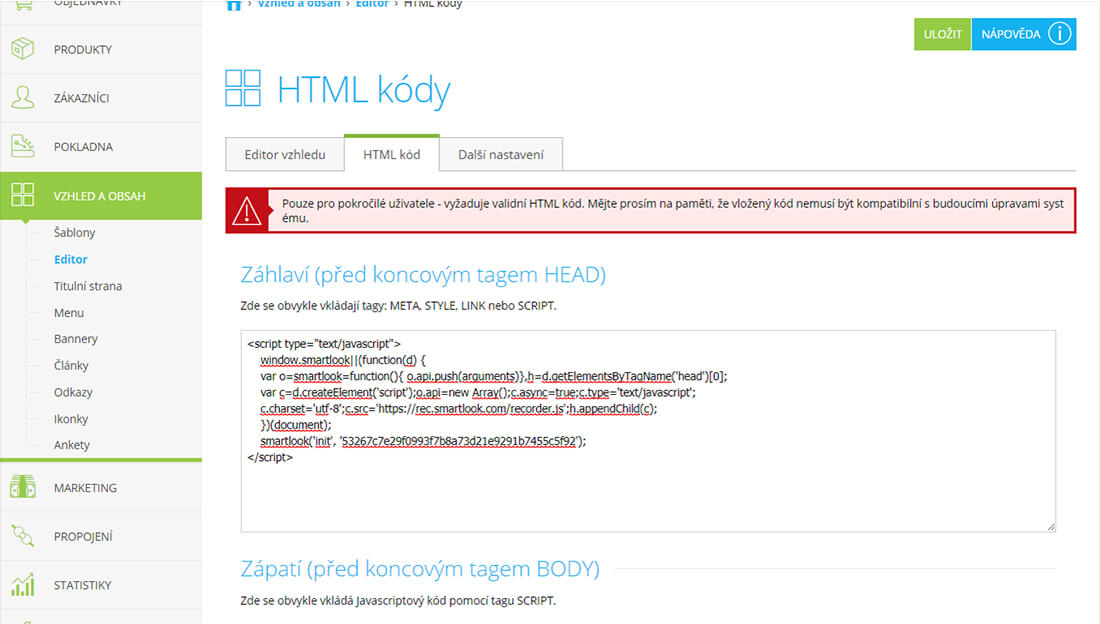Click the textarea resize handle corner
This screenshot has width=1100, height=624.
point(1051,526)
